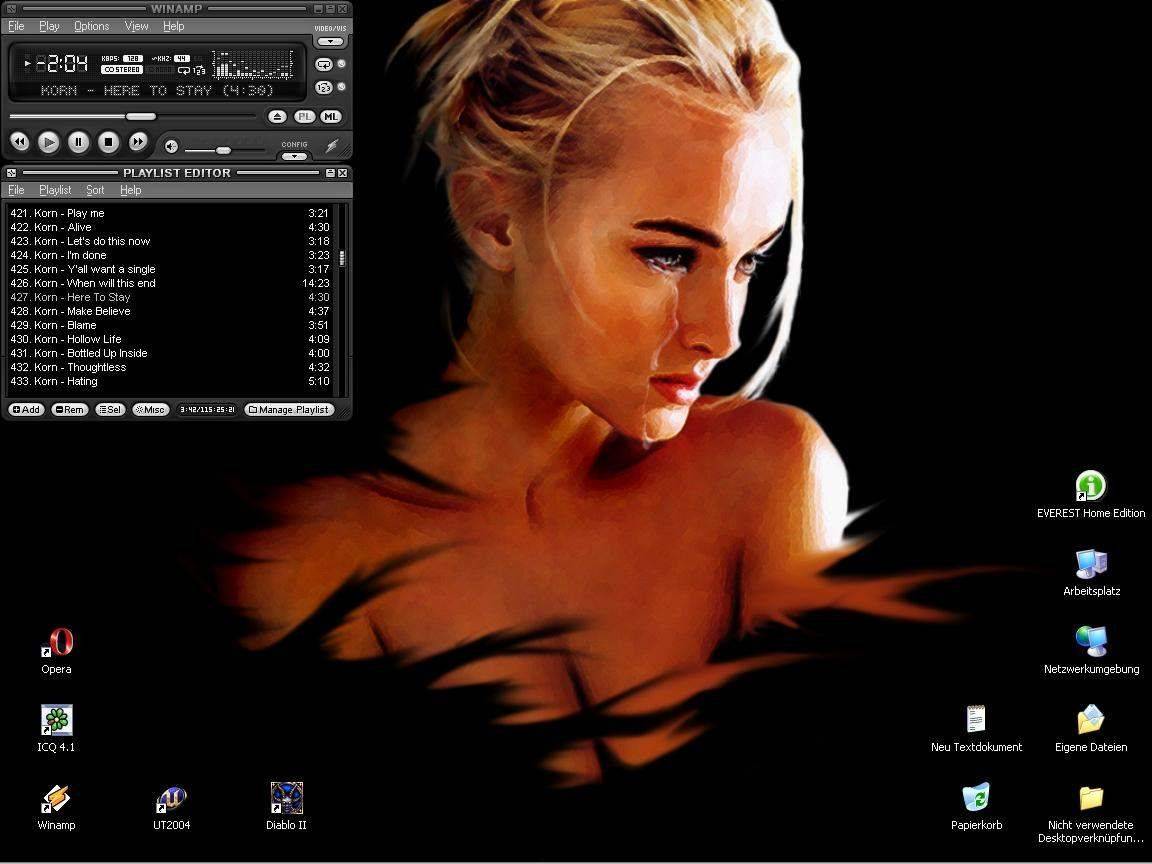Click the Play button in Winamp
This screenshot has height=864, width=1152.
click(48, 142)
